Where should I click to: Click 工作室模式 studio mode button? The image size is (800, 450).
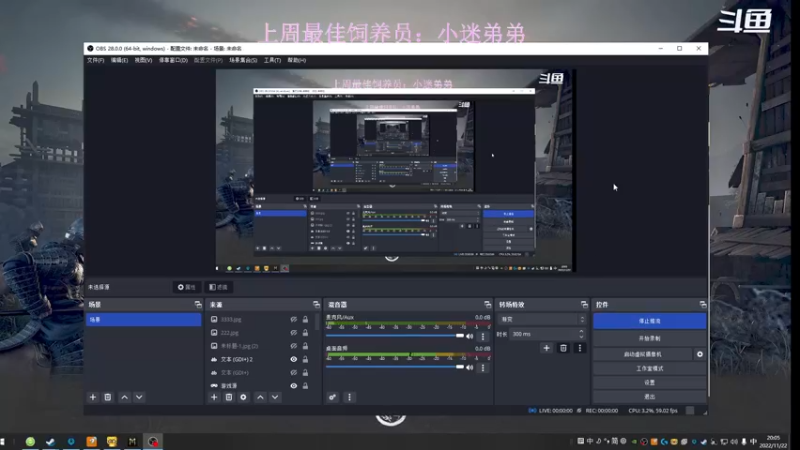tap(649, 368)
